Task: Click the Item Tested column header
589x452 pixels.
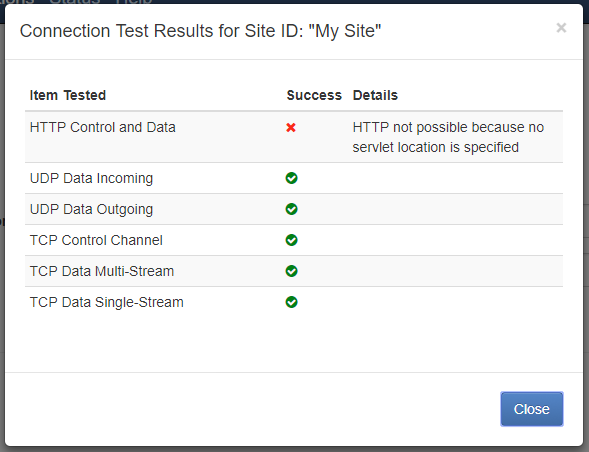Action: click(68, 95)
